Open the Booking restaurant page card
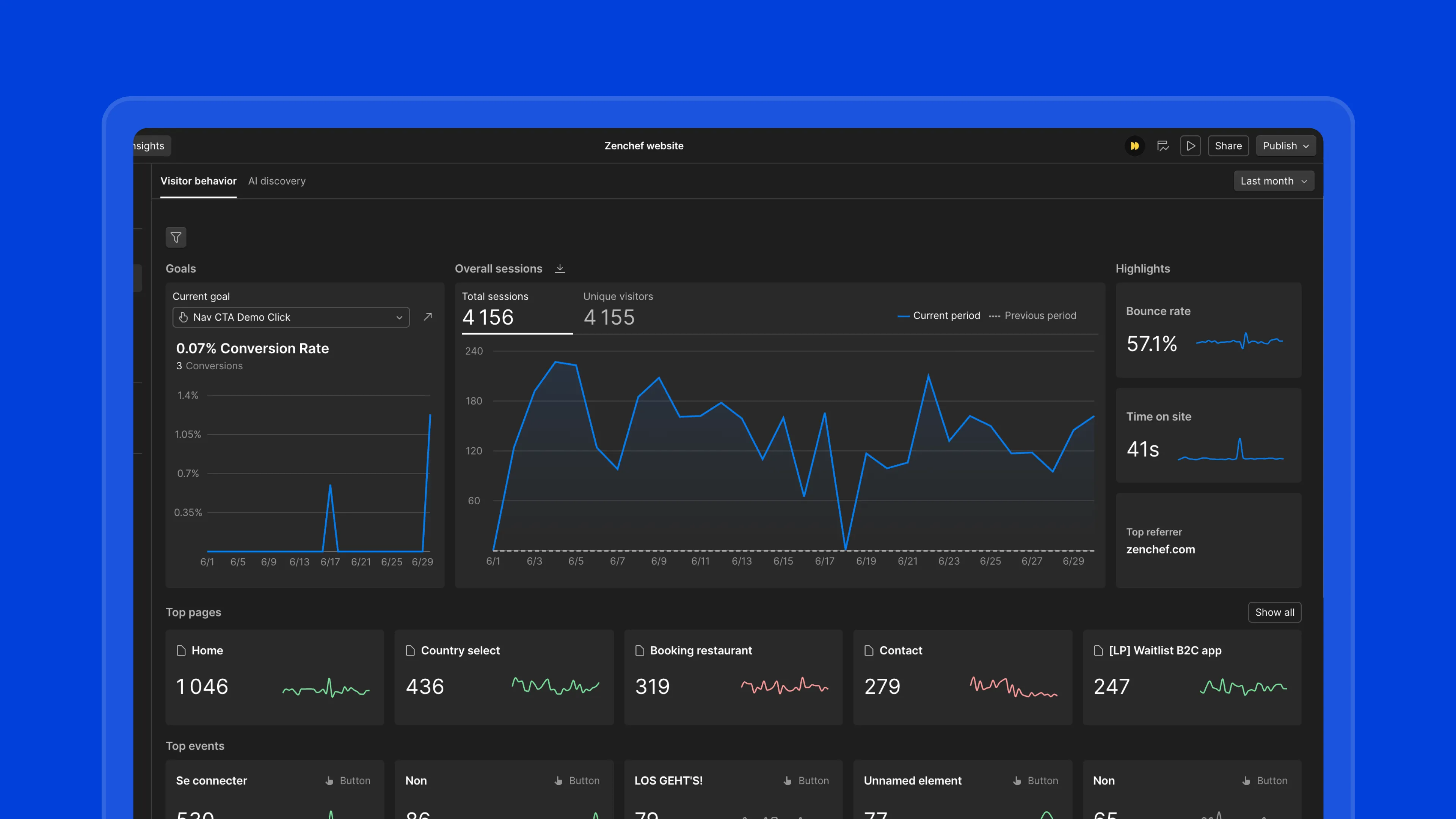The height and width of the screenshot is (819, 1456). pos(733,677)
